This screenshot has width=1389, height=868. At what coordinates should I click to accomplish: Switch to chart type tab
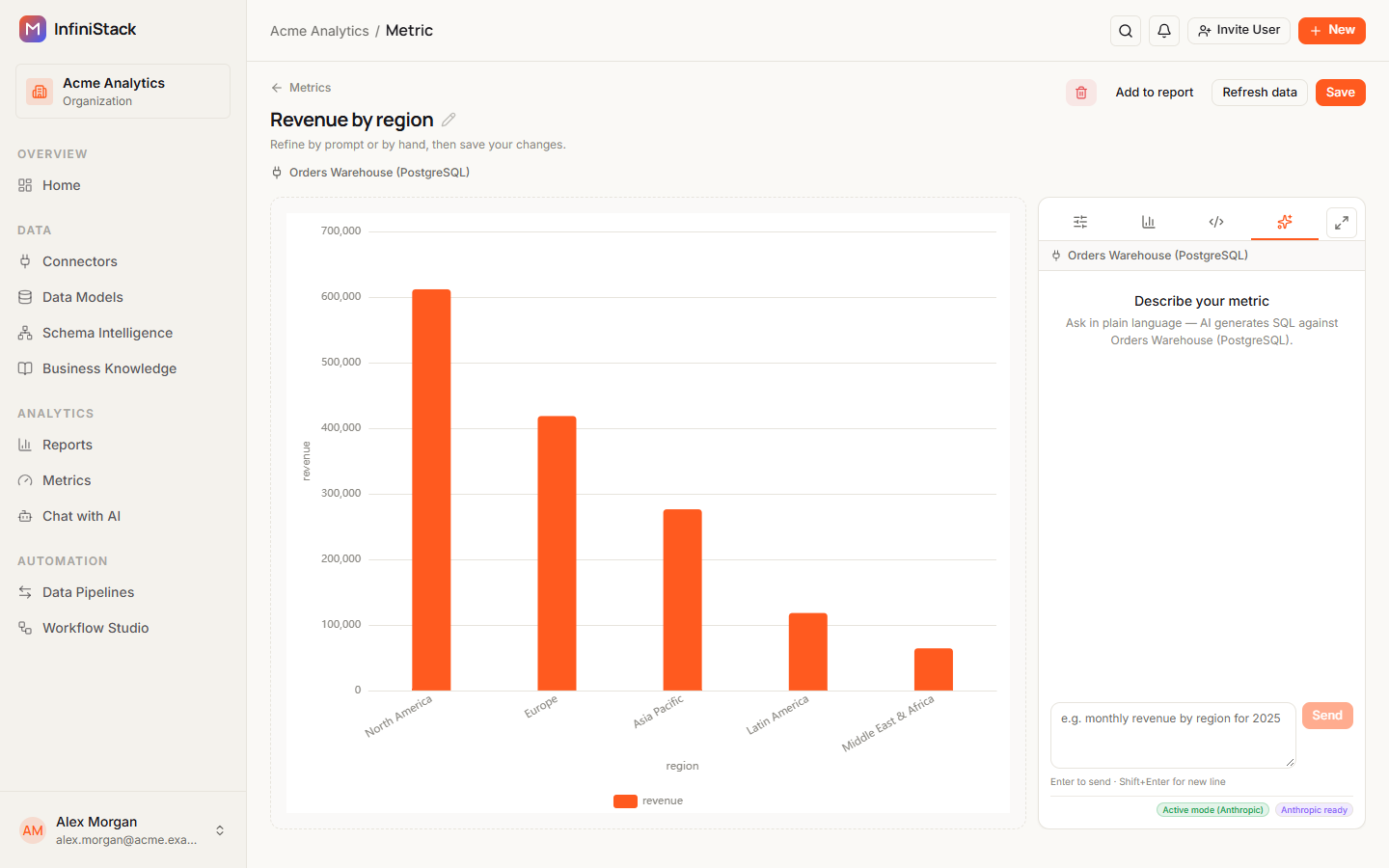(x=1148, y=222)
